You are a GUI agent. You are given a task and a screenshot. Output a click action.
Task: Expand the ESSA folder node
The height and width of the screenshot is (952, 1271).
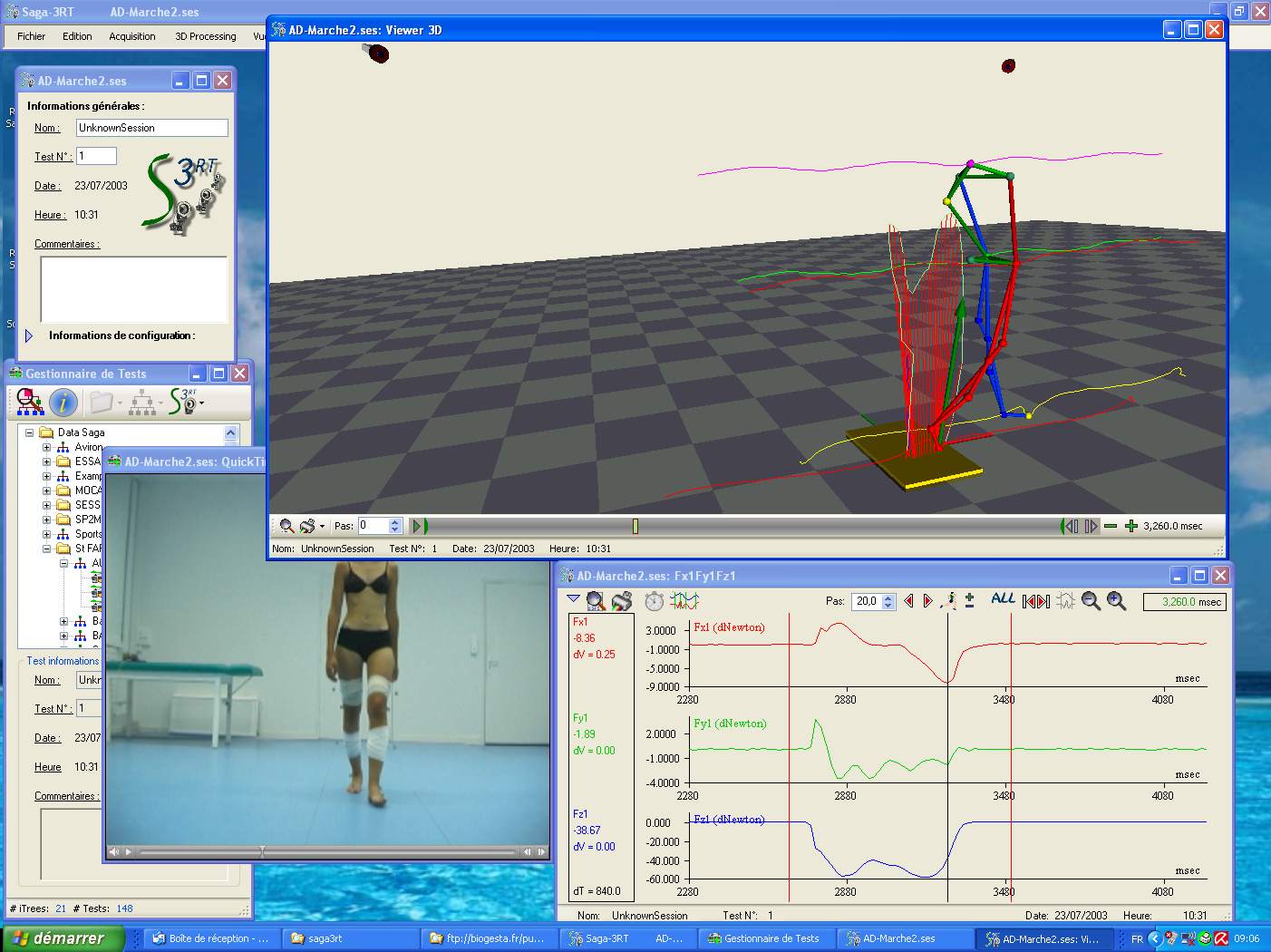(x=46, y=461)
